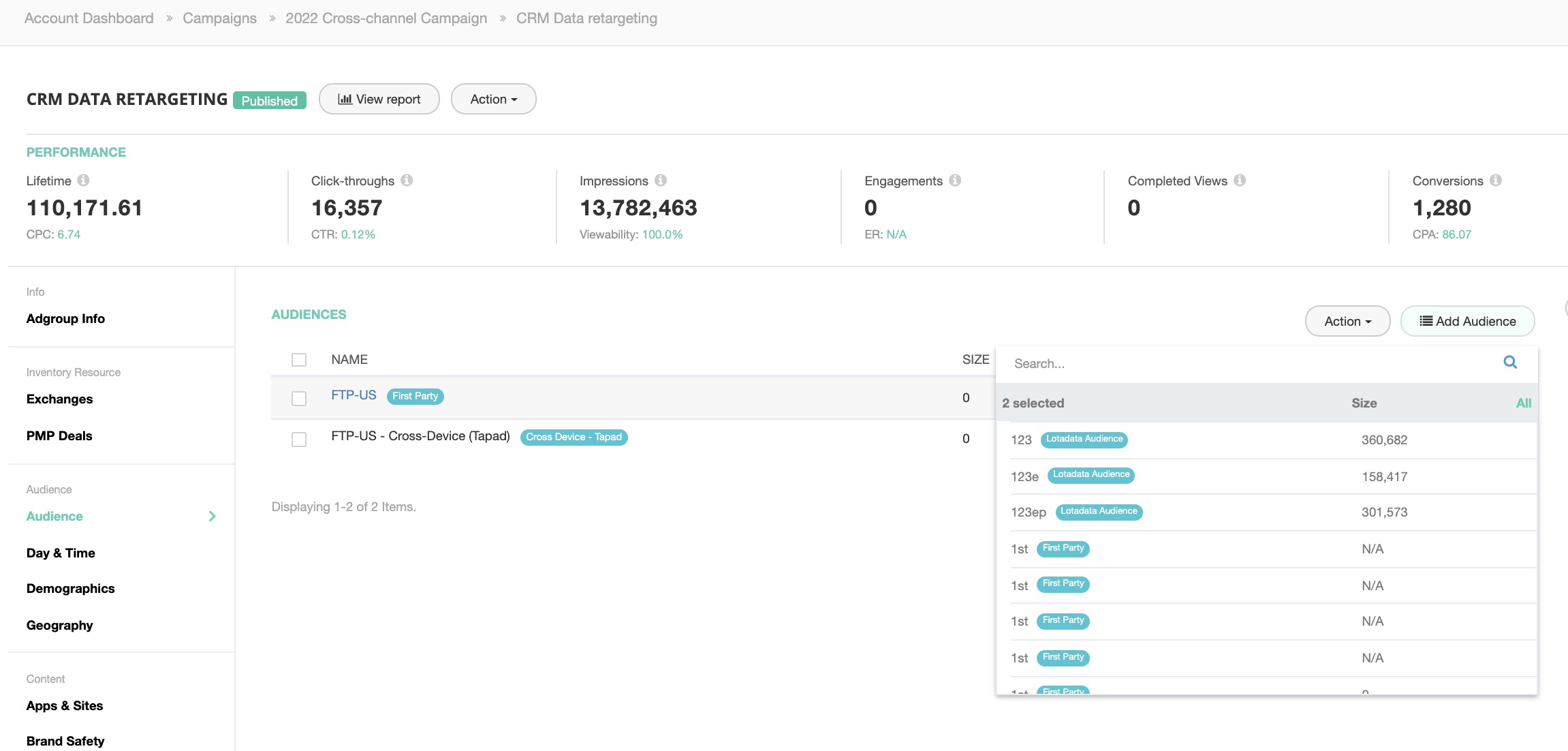Click the Impressions info icon
Screen dimensions: 1568x751
click(661, 181)
